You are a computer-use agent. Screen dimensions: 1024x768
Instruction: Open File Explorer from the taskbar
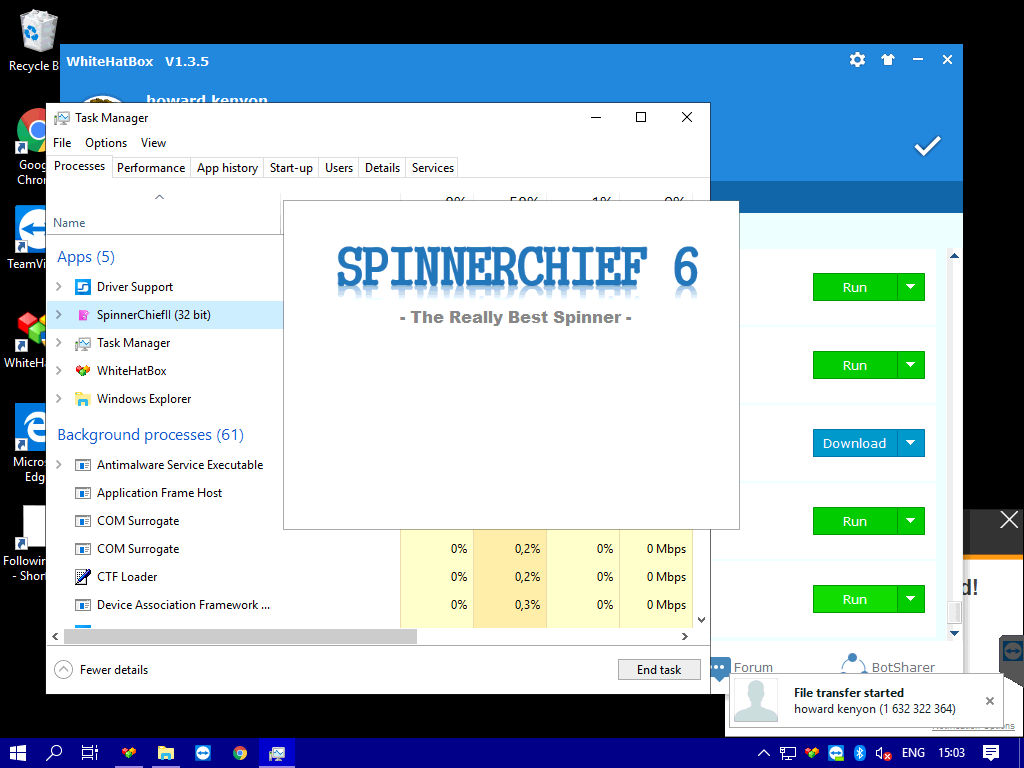(166, 753)
